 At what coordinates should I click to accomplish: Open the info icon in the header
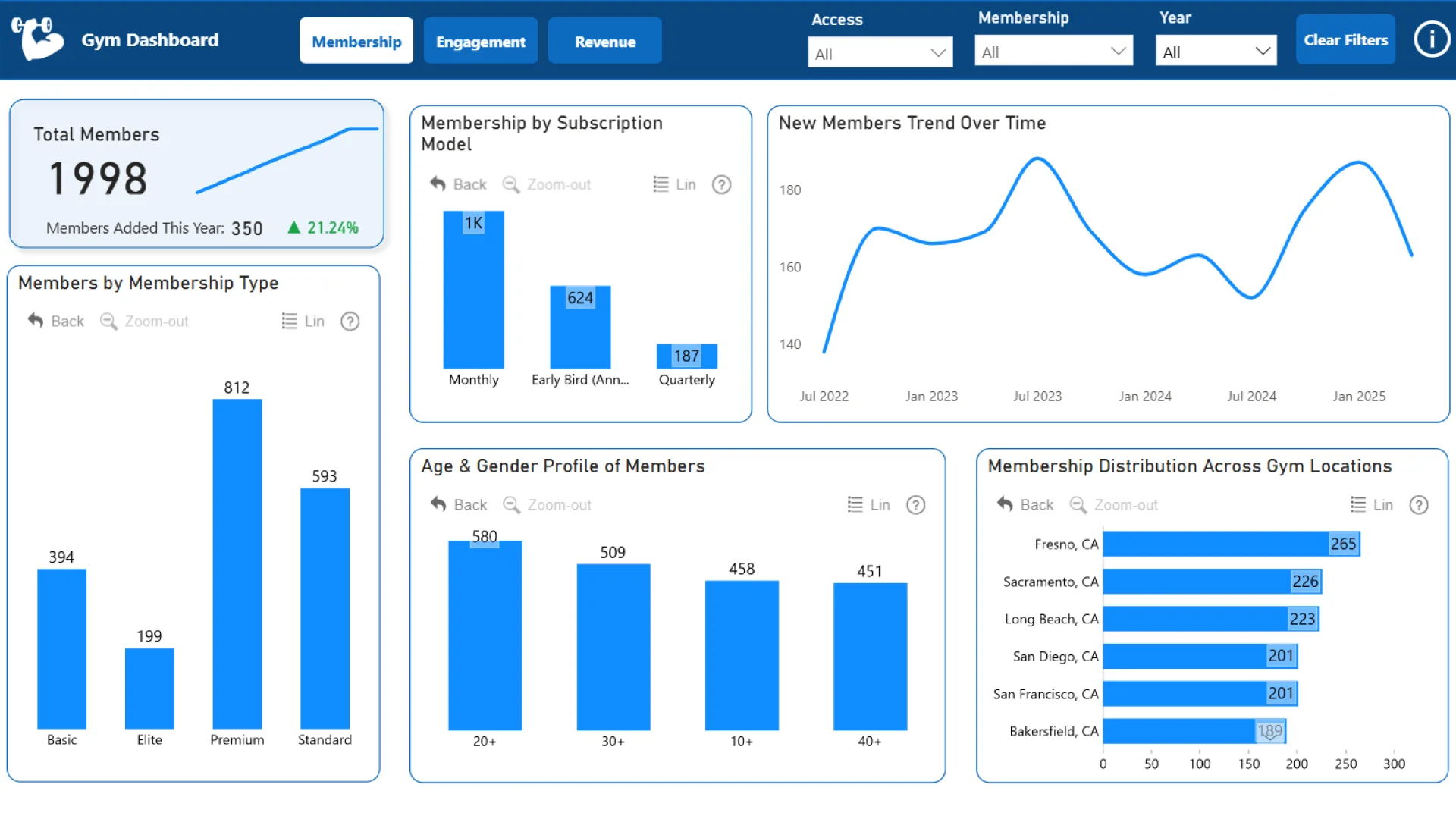1432,39
